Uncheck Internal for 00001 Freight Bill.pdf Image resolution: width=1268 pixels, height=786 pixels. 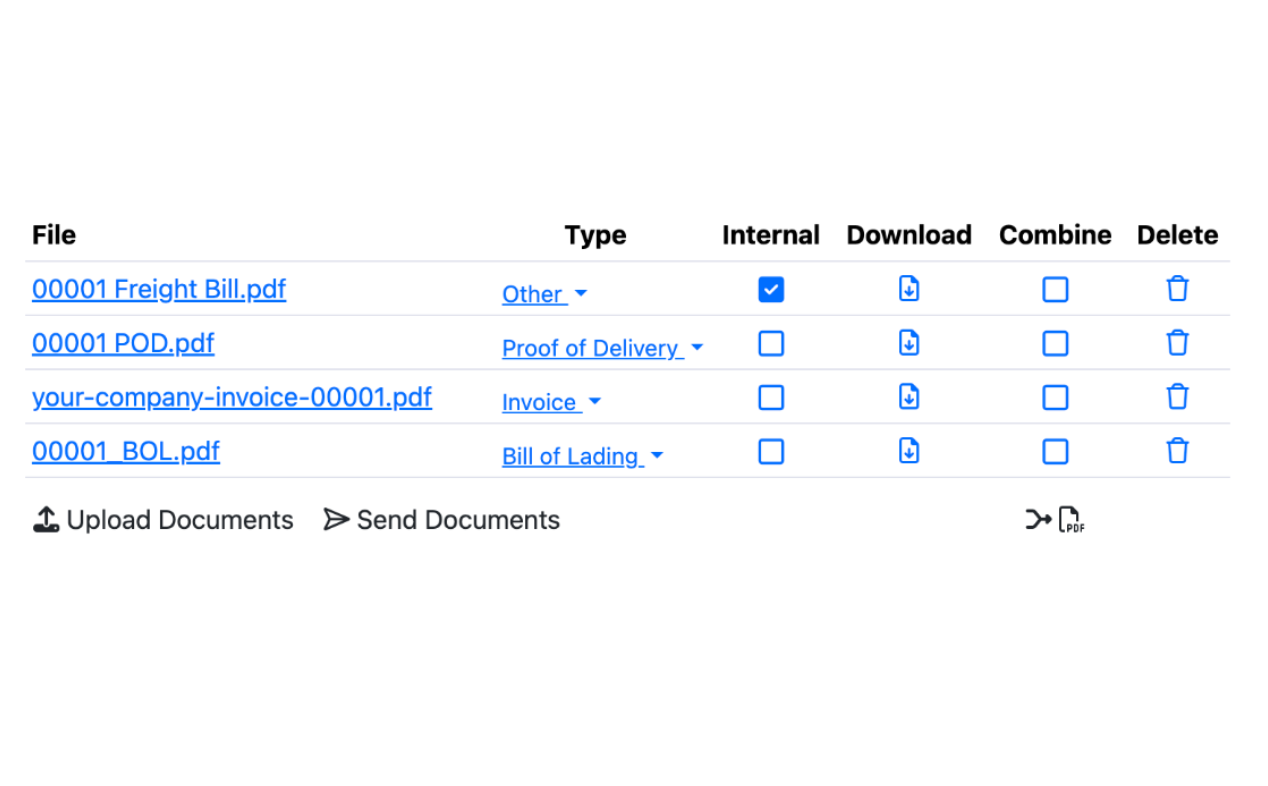click(x=771, y=289)
